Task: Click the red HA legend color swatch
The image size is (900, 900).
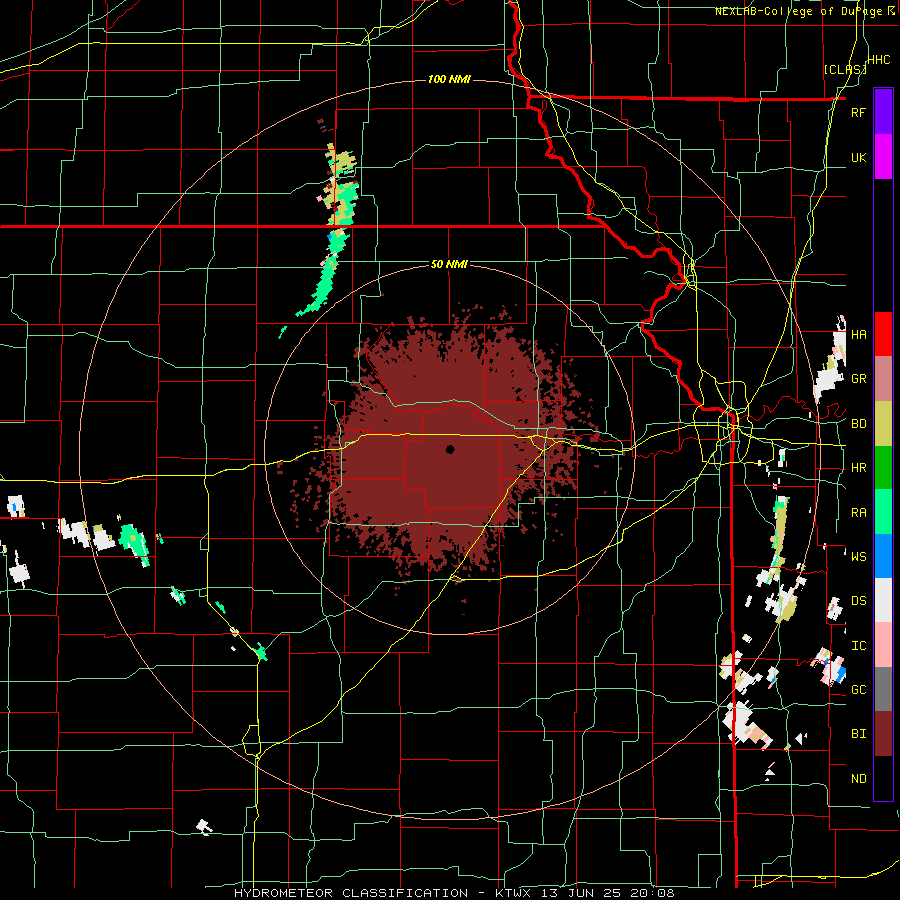Action: click(x=883, y=334)
